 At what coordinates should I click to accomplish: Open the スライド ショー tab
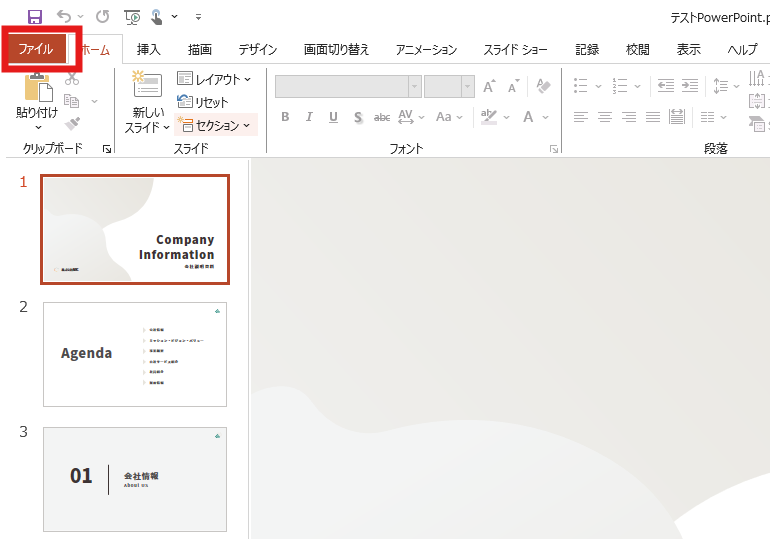point(515,50)
